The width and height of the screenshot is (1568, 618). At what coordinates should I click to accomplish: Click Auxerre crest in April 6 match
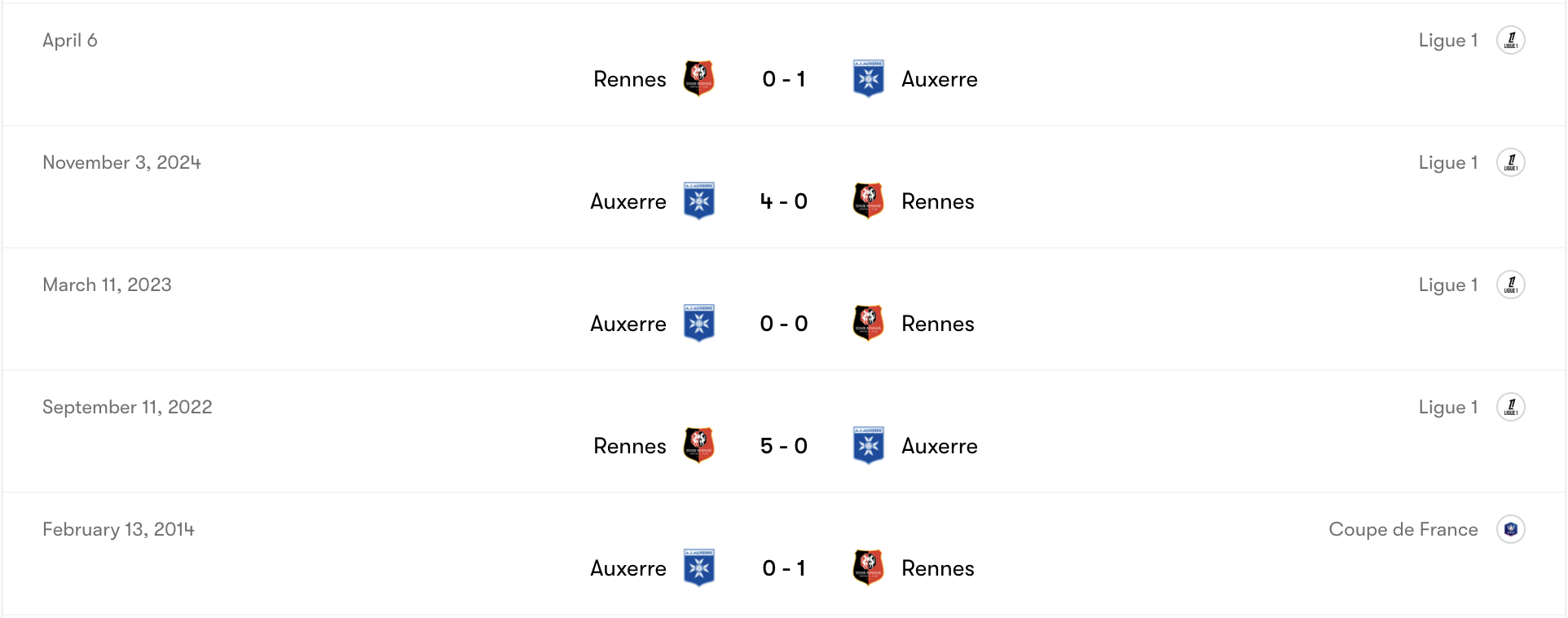tap(868, 79)
